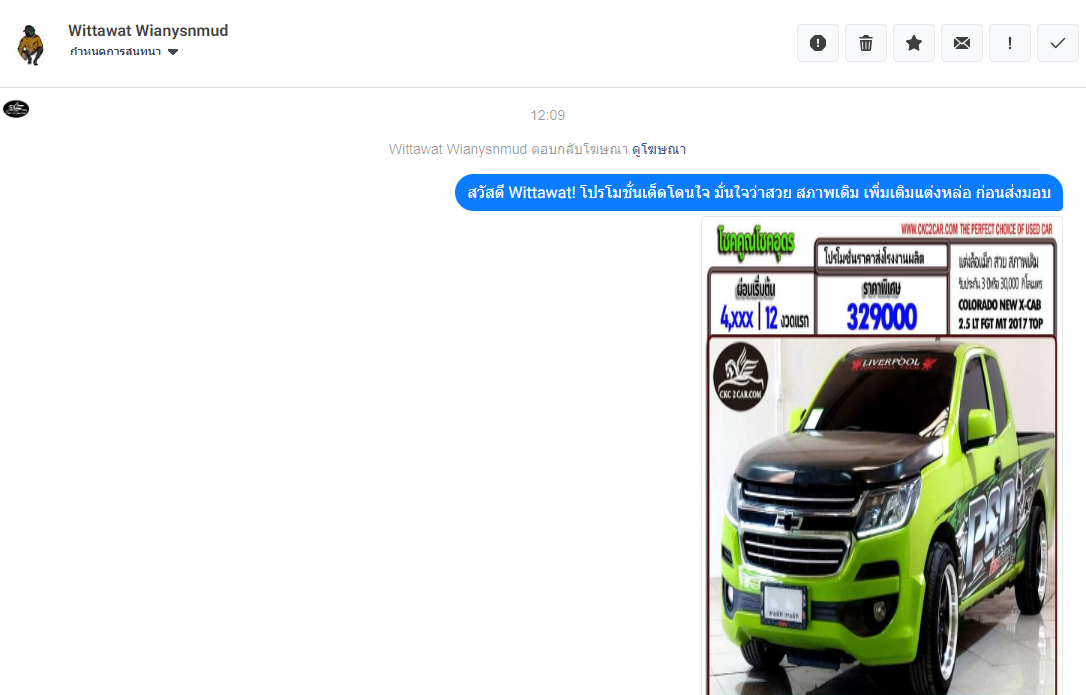The width and height of the screenshot is (1086, 695).
Task: Flag conversation as follow-up with the exclamation mark button
Action: coord(1010,43)
